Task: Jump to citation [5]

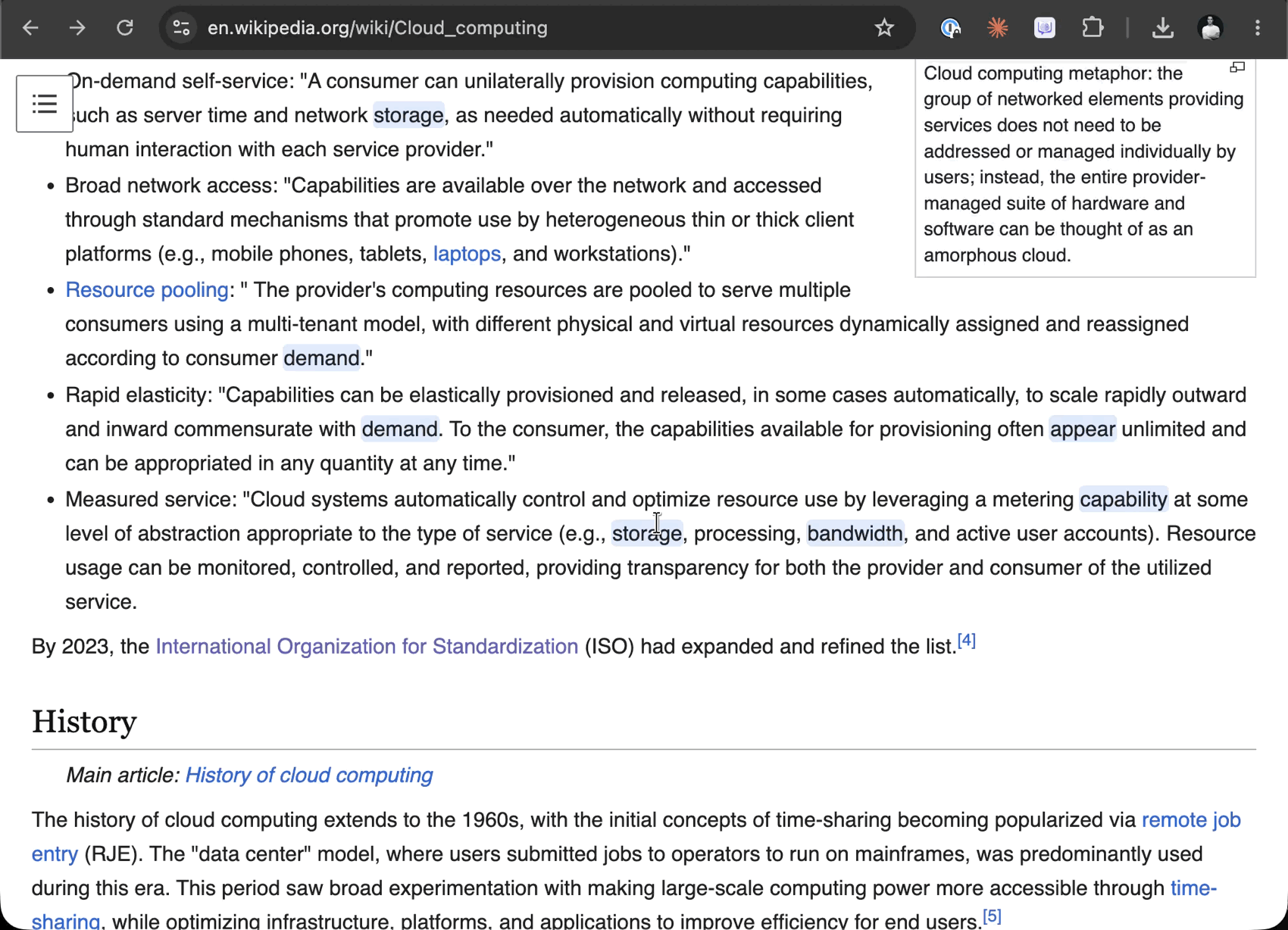Action: (993, 916)
